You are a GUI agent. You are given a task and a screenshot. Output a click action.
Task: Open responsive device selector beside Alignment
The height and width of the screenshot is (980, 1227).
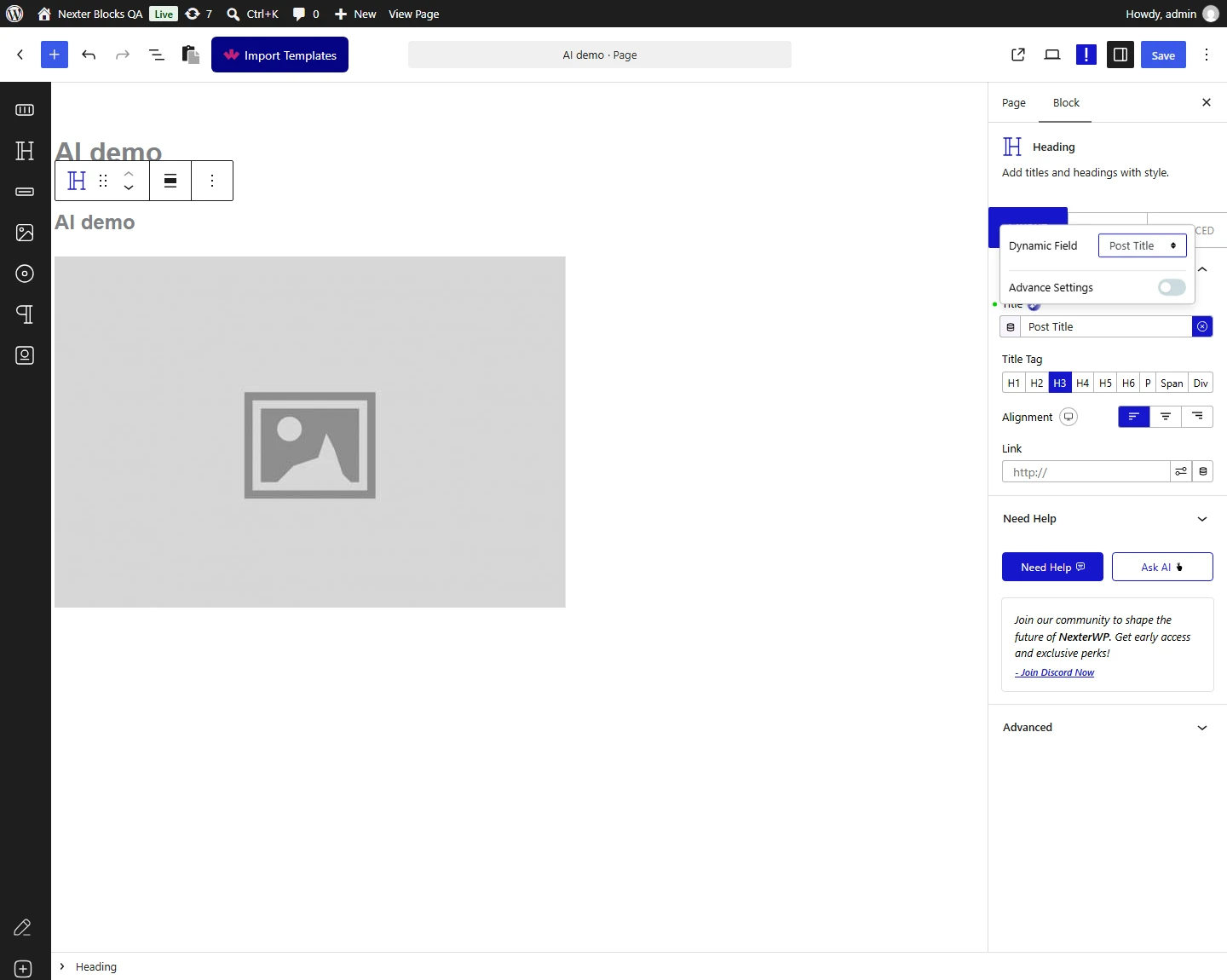(1069, 417)
